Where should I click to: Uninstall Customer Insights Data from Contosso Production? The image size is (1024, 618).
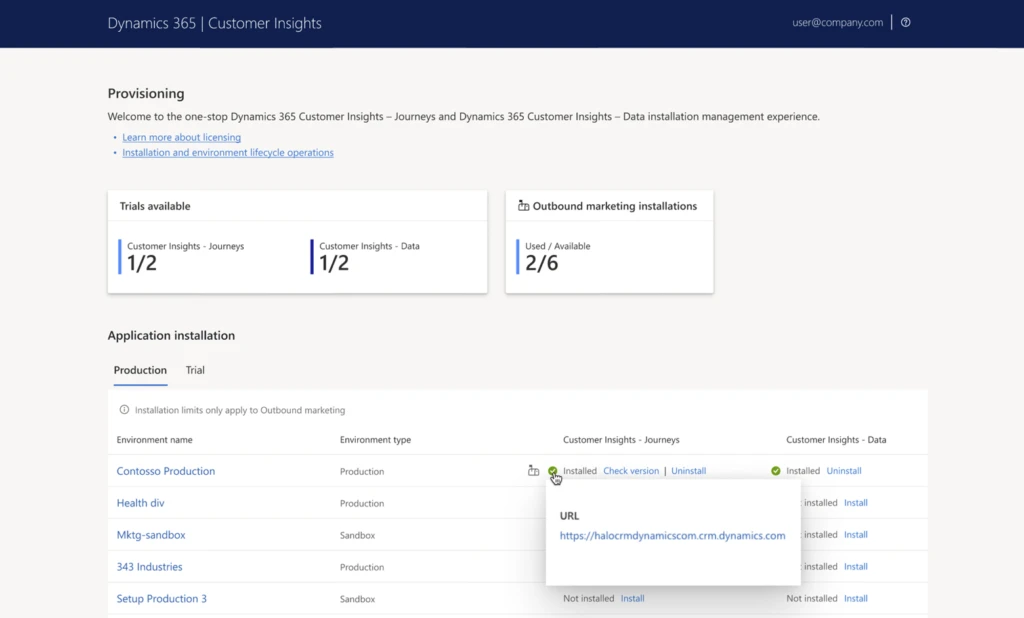[x=844, y=471]
